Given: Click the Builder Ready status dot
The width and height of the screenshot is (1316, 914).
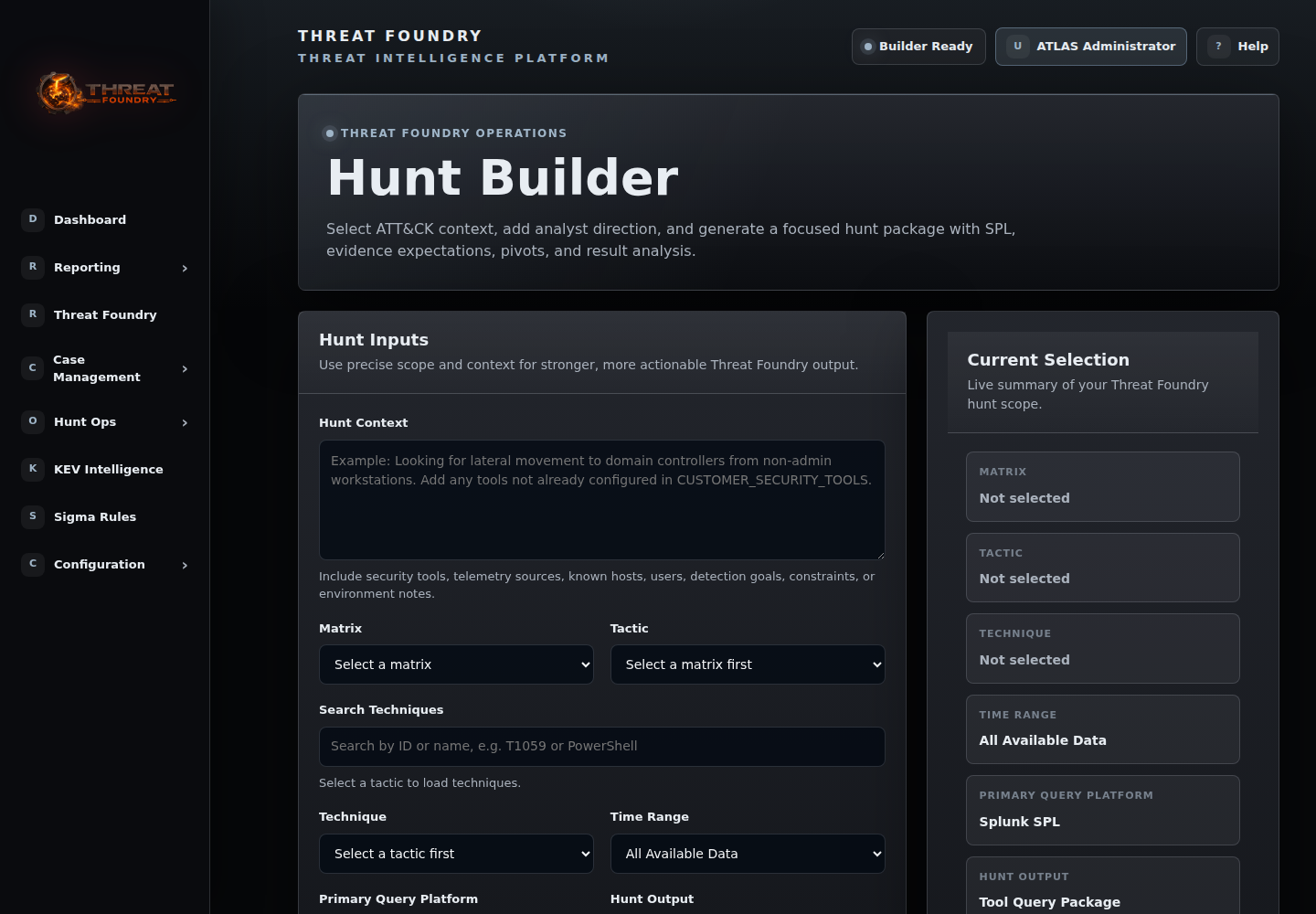Looking at the screenshot, I should [x=868, y=47].
